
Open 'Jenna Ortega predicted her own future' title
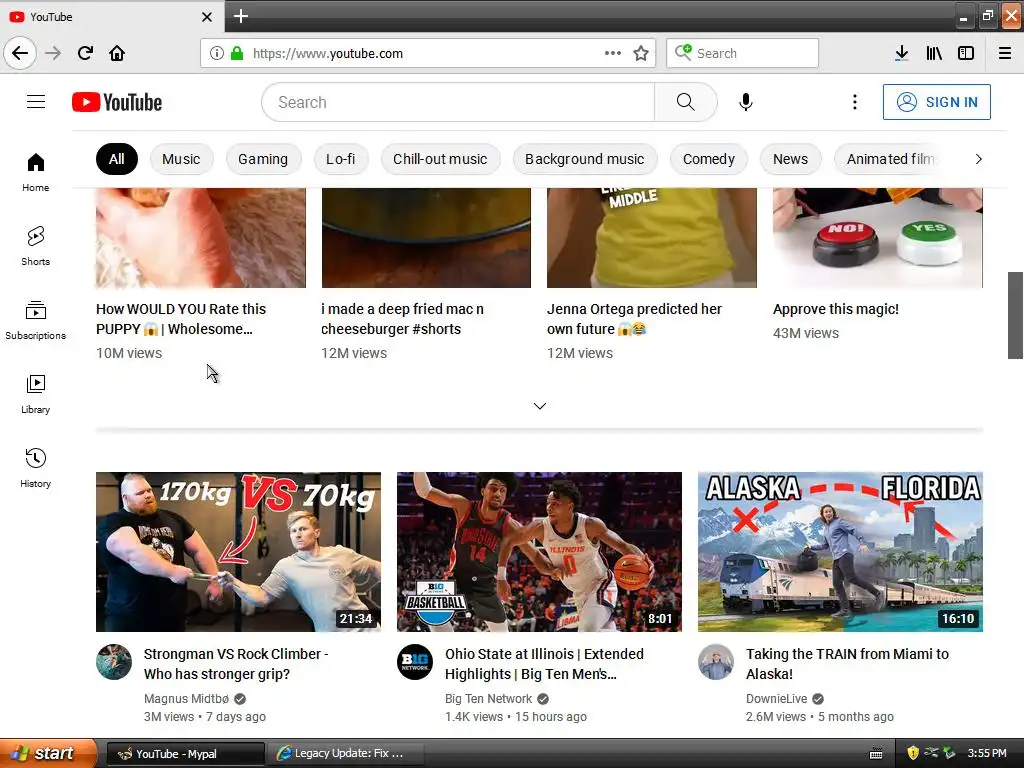634,319
